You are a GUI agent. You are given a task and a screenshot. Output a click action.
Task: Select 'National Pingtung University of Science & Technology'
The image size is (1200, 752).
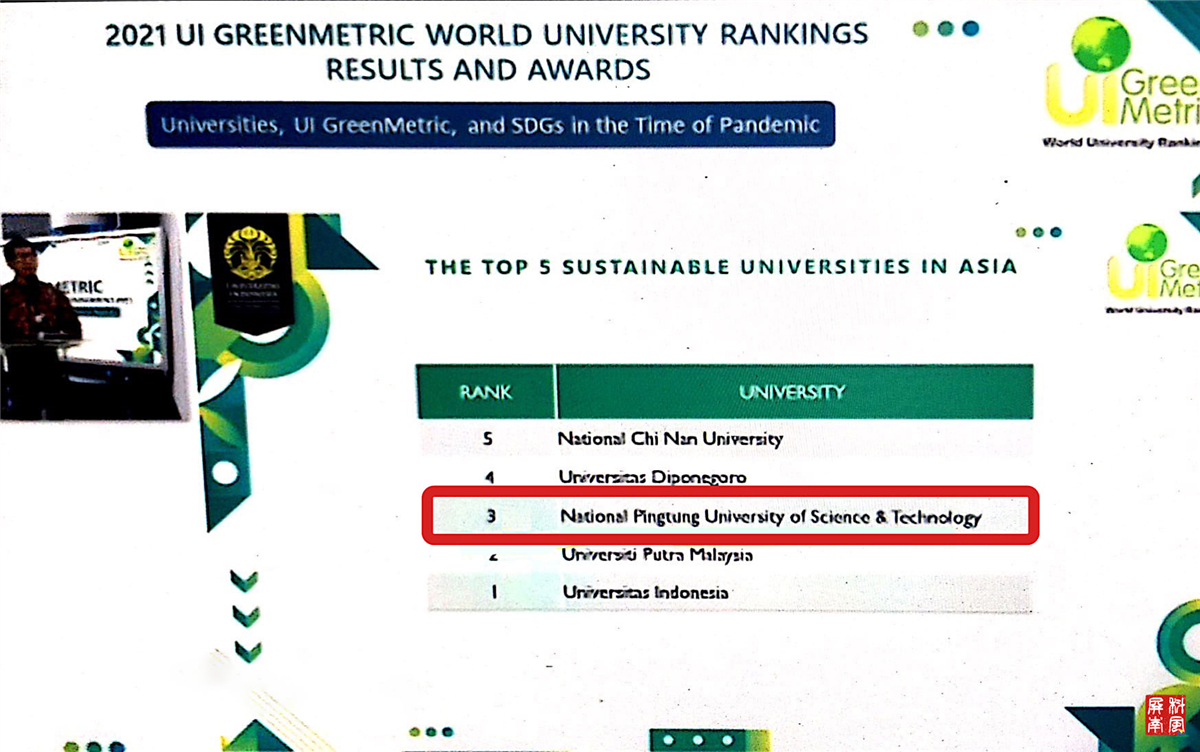coord(770,517)
